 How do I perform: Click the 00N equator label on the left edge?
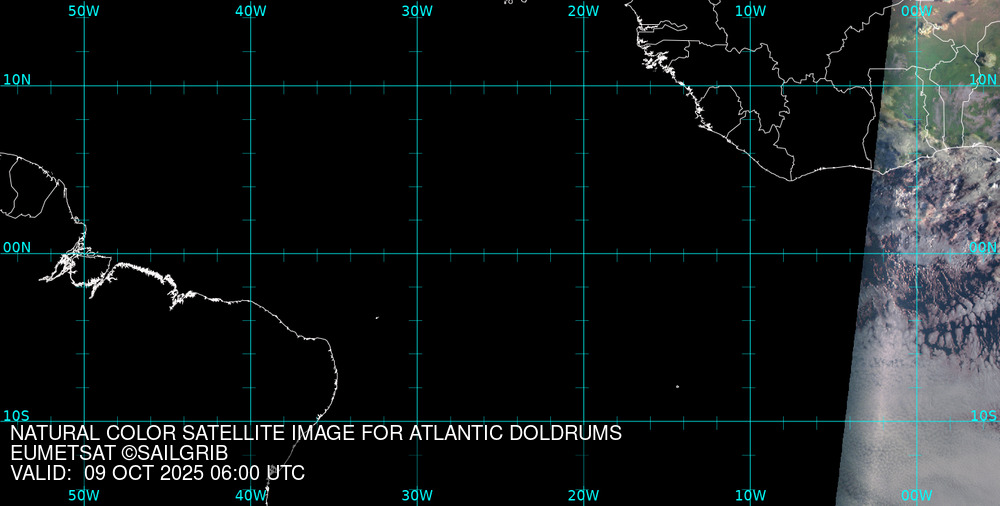[x=17, y=247]
